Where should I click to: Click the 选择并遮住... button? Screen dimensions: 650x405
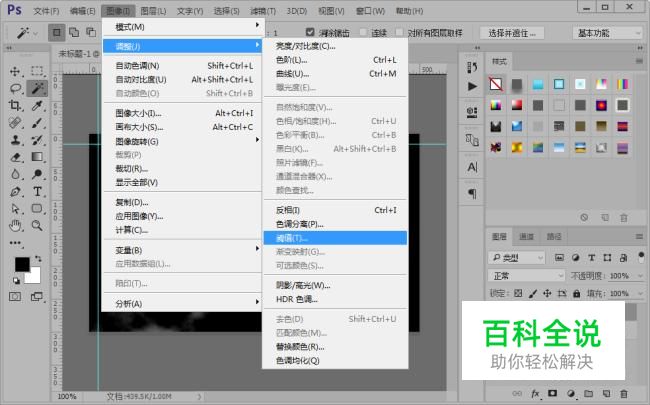tap(512, 33)
